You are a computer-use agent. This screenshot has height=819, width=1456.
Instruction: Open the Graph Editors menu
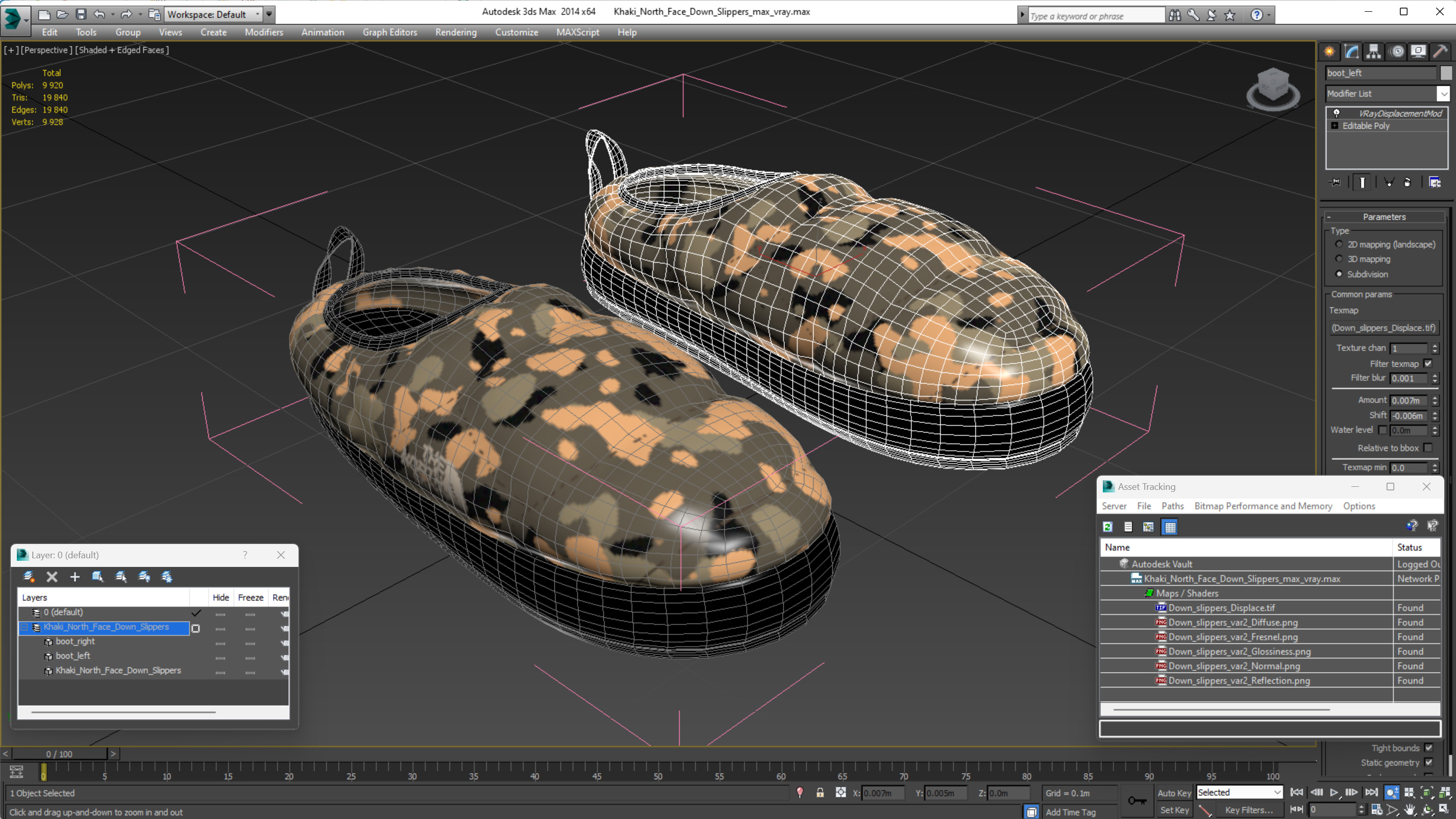(x=389, y=32)
